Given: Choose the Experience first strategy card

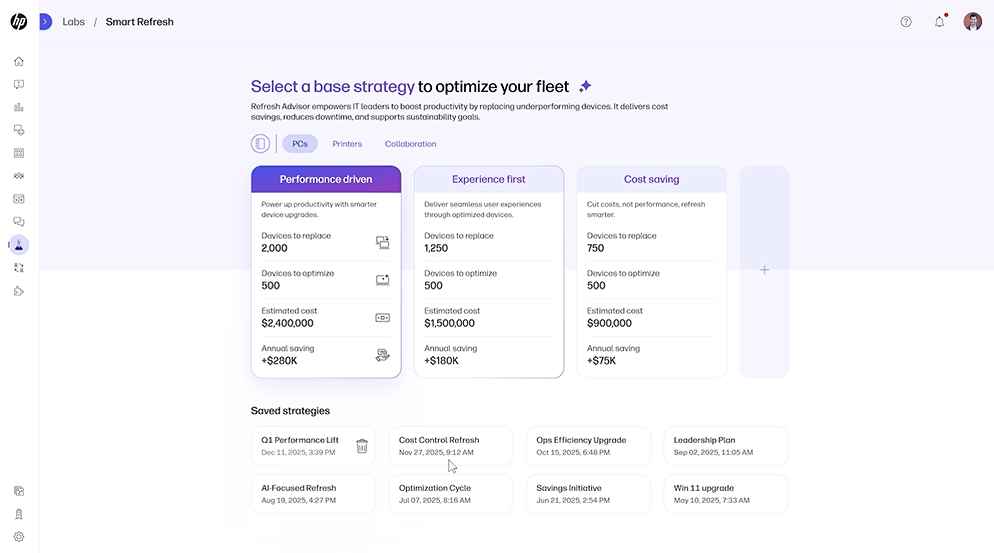Looking at the screenshot, I should click(x=488, y=179).
